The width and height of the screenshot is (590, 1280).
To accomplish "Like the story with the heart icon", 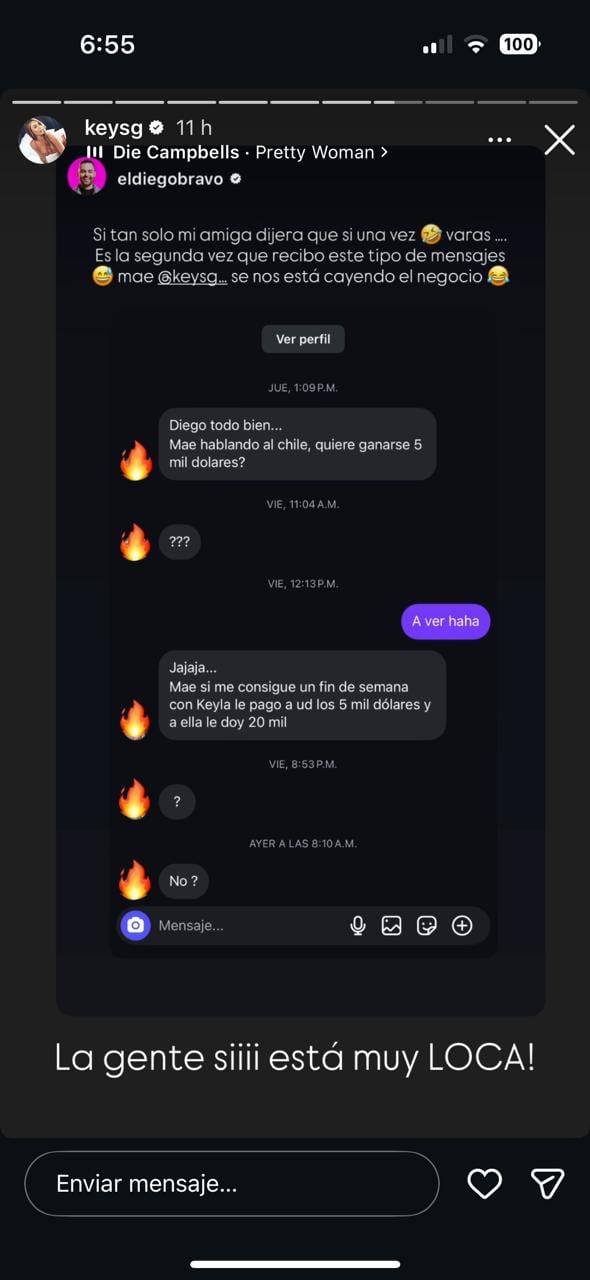I will [485, 1184].
